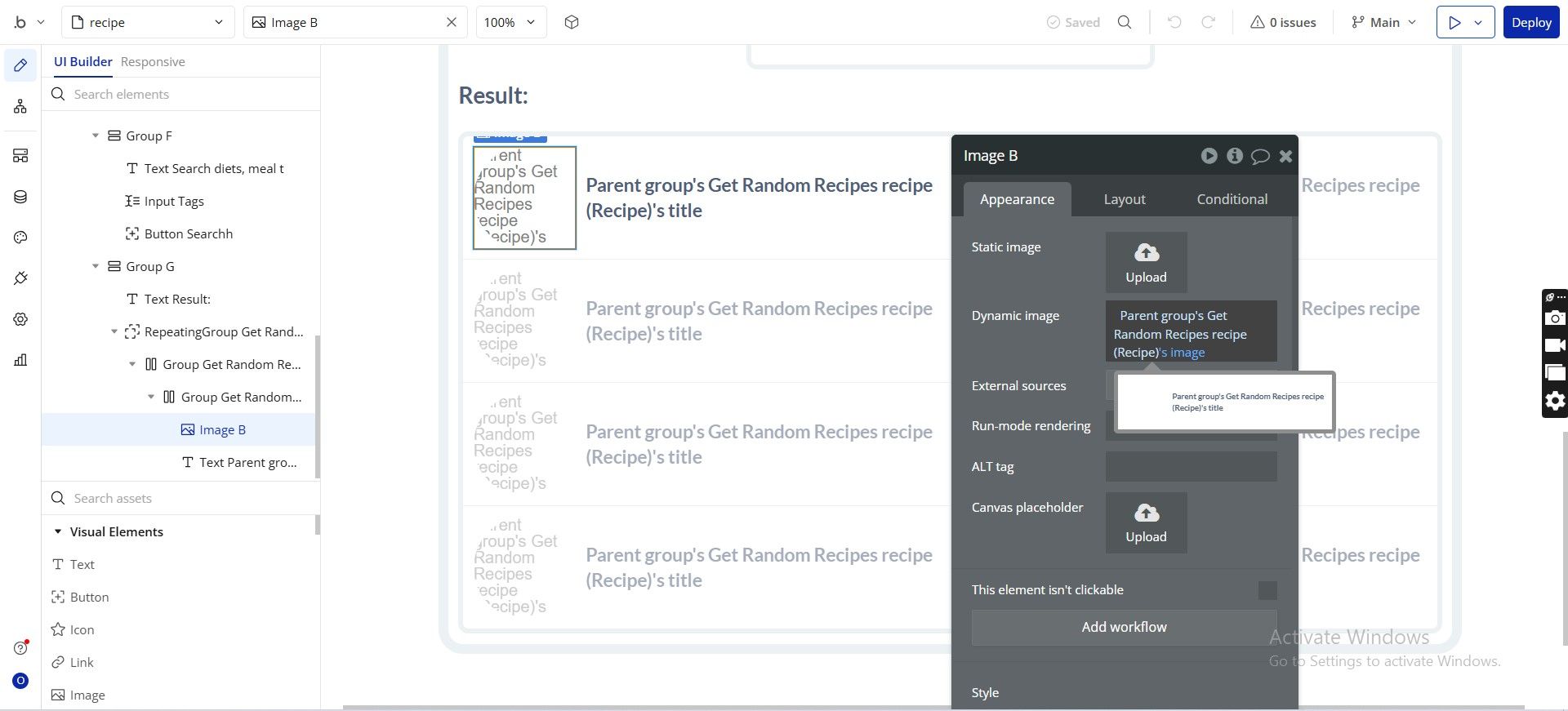Open the Logs chart icon
This screenshot has width=1568, height=711.
pos(20,360)
